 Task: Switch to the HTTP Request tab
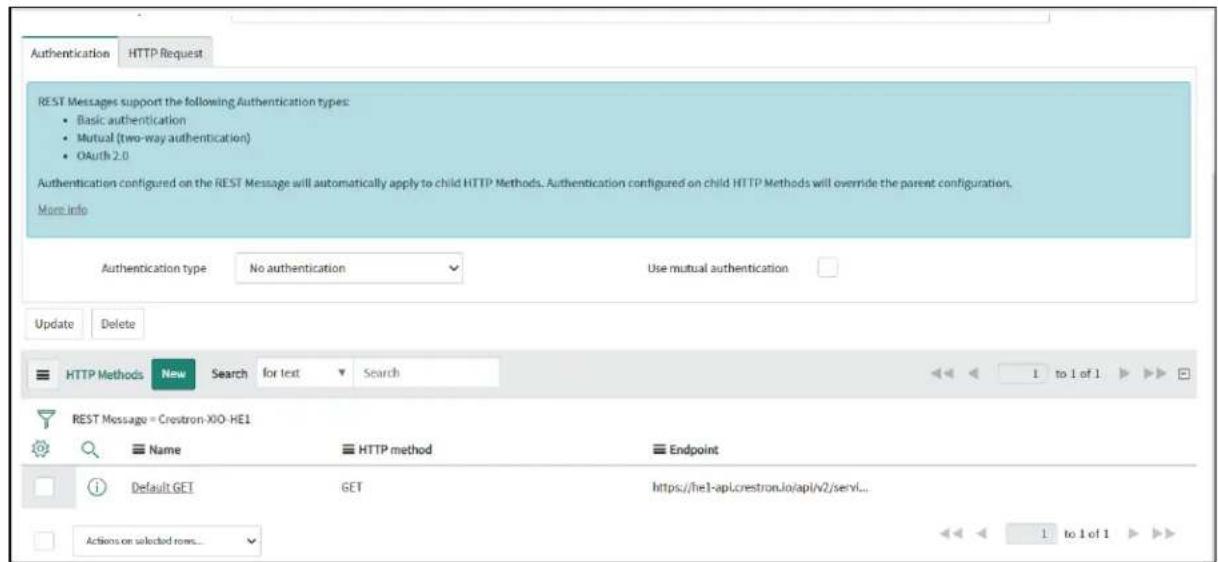[x=166, y=53]
